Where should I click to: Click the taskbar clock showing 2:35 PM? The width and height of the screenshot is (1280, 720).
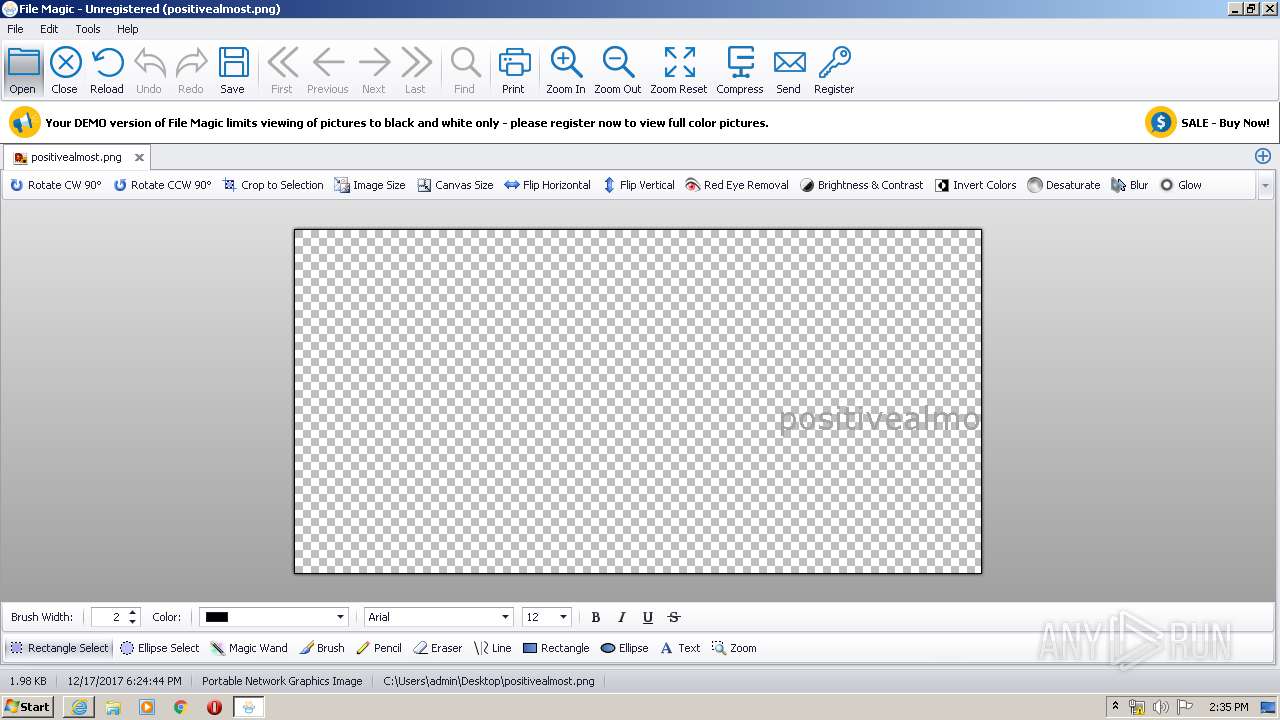pos(1229,707)
